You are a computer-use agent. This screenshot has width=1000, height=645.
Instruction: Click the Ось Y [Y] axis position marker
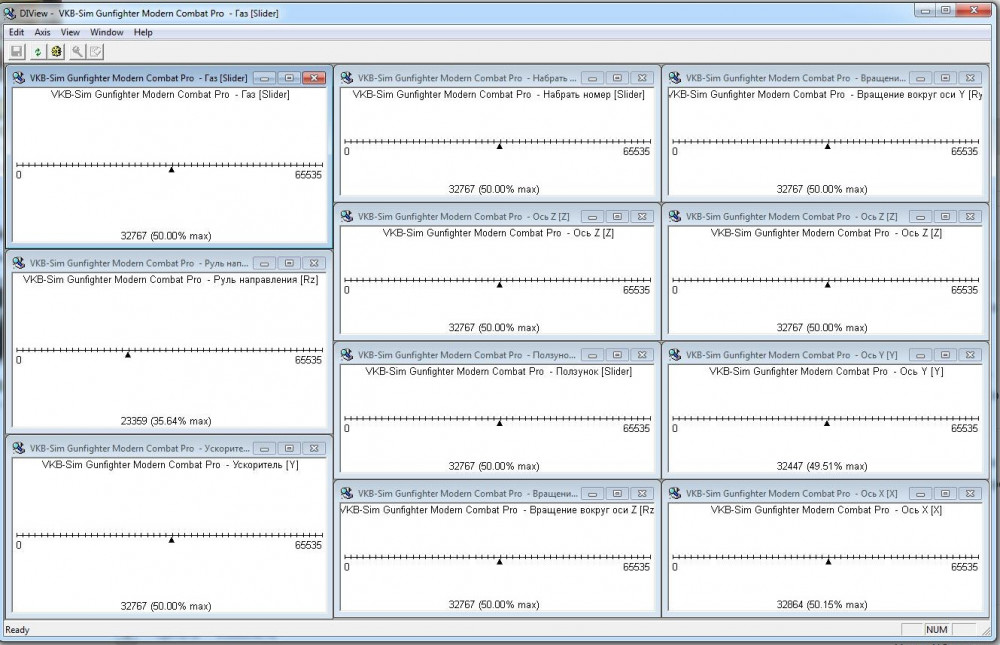click(x=826, y=423)
